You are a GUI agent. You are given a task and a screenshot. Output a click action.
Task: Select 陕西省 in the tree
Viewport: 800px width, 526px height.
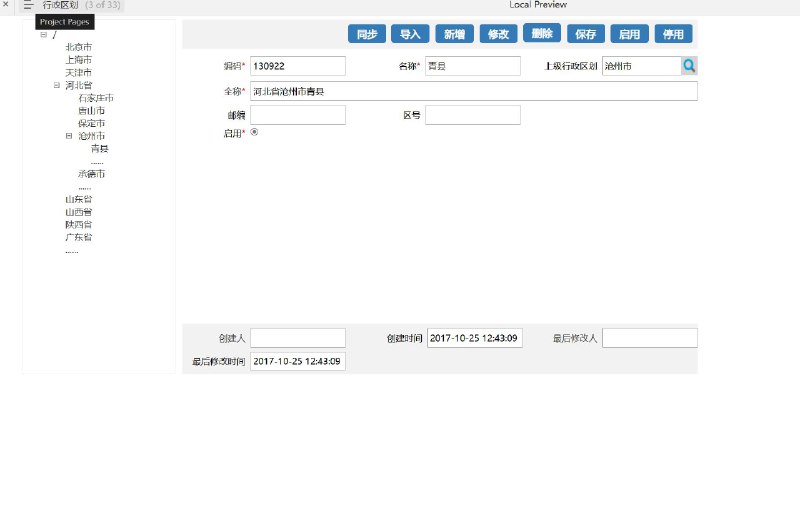click(x=79, y=224)
